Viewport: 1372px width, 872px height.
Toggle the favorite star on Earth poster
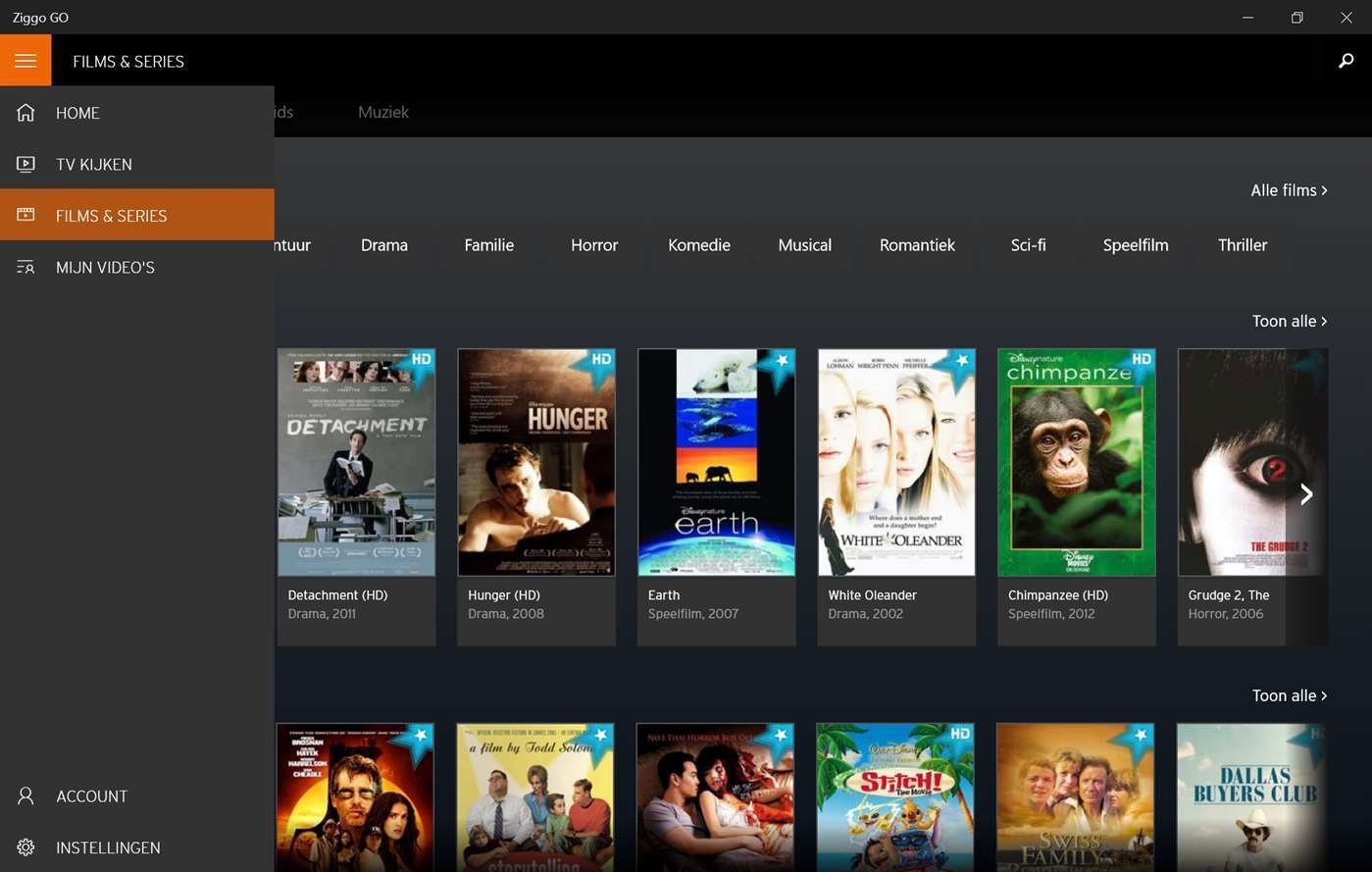(782, 361)
